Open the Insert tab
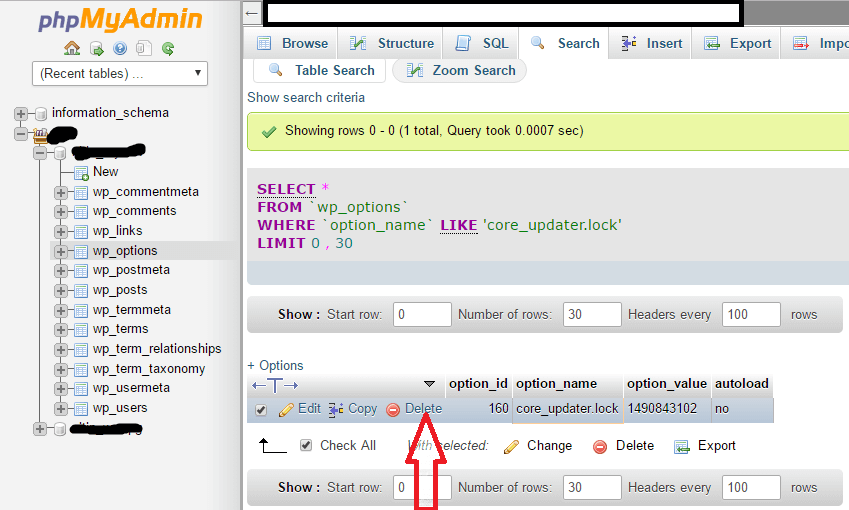The width and height of the screenshot is (849, 510). click(x=651, y=43)
